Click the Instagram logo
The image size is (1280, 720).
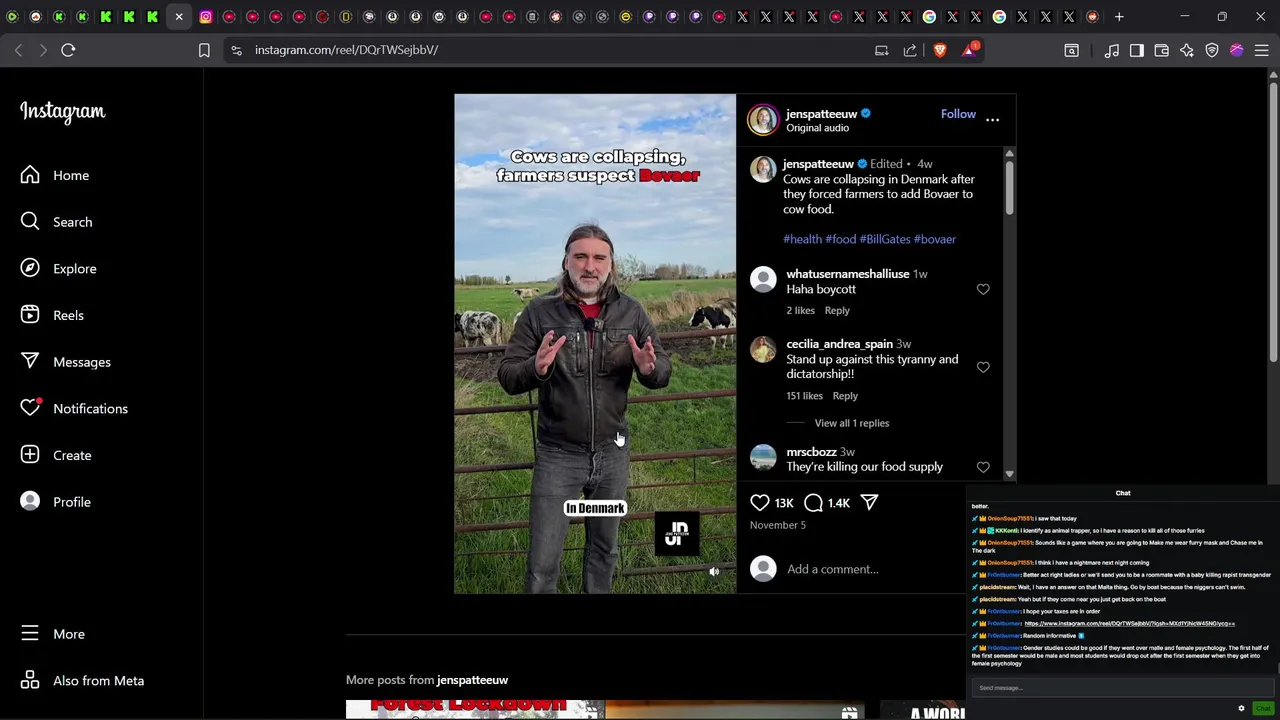click(62, 112)
